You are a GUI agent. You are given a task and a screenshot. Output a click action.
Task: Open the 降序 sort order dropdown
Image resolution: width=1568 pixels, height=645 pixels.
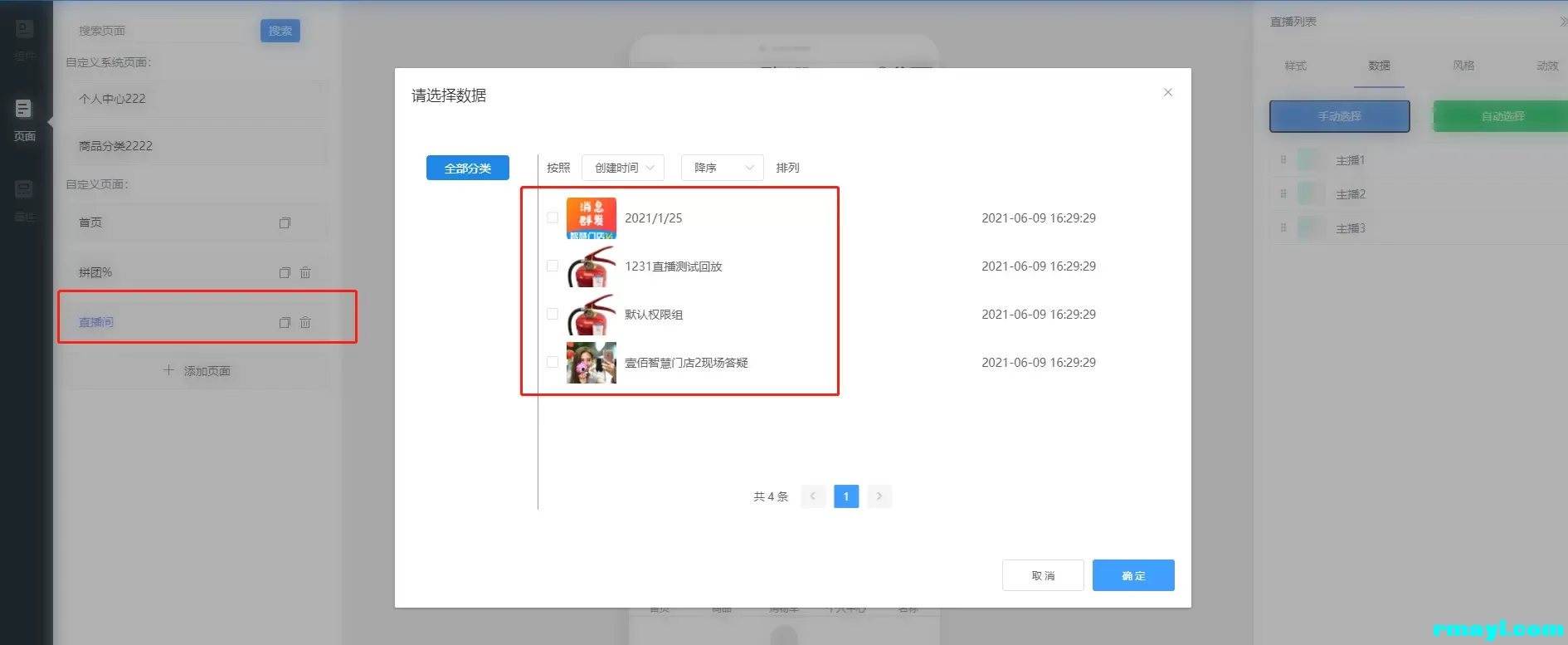(x=723, y=168)
